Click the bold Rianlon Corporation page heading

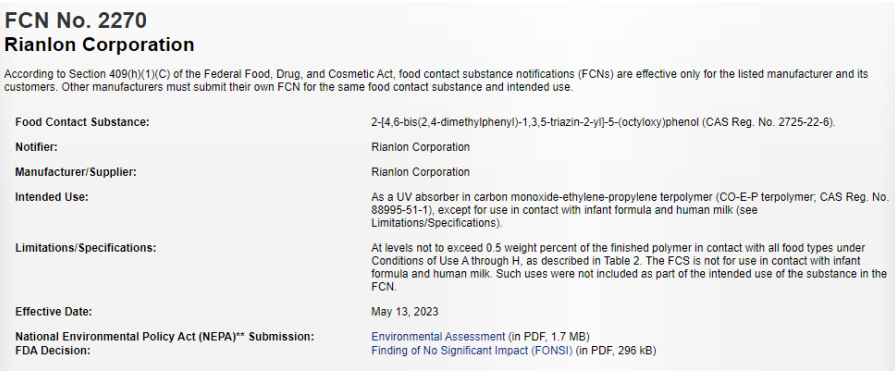point(99,44)
